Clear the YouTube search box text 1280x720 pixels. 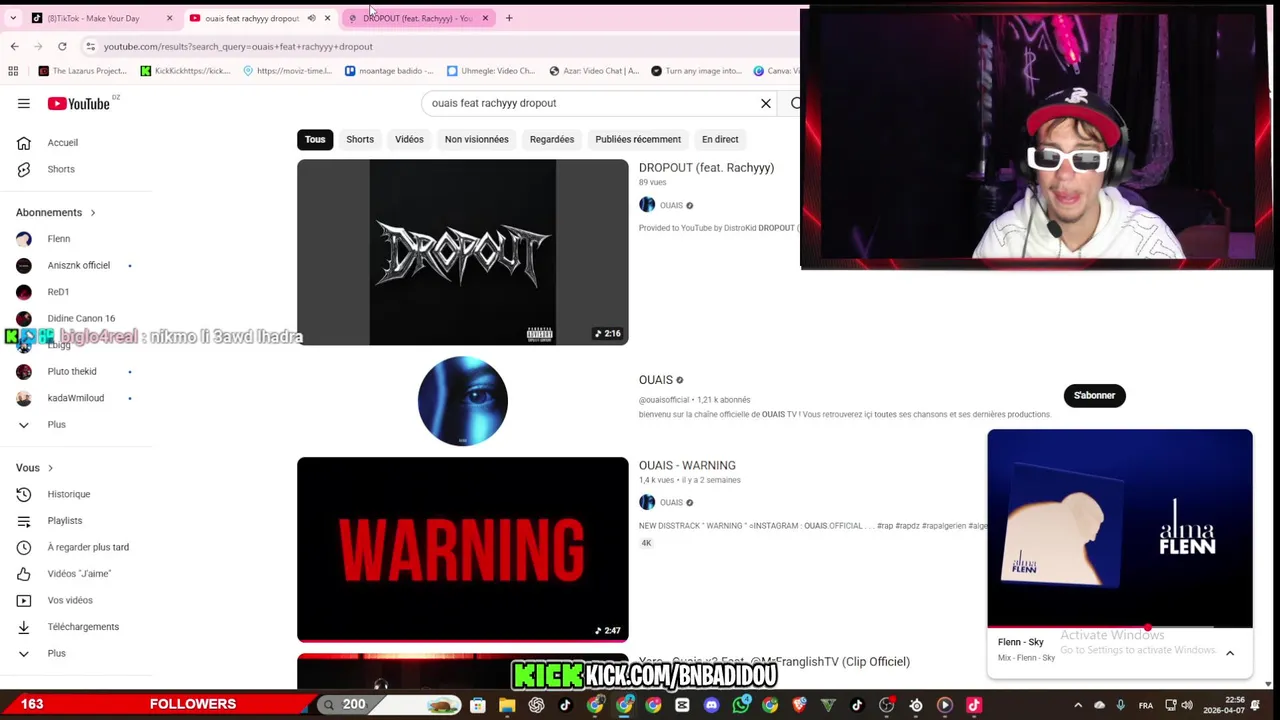point(766,103)
